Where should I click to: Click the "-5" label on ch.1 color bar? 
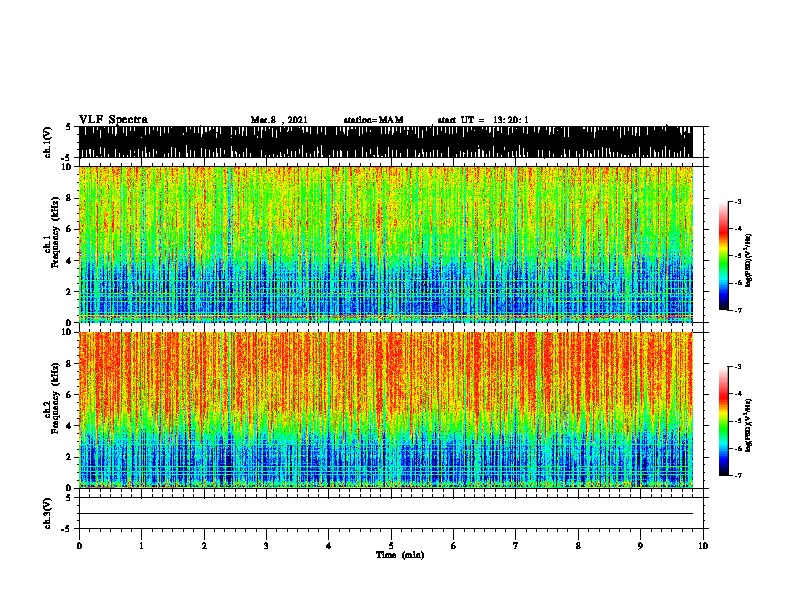click(737, 256)
